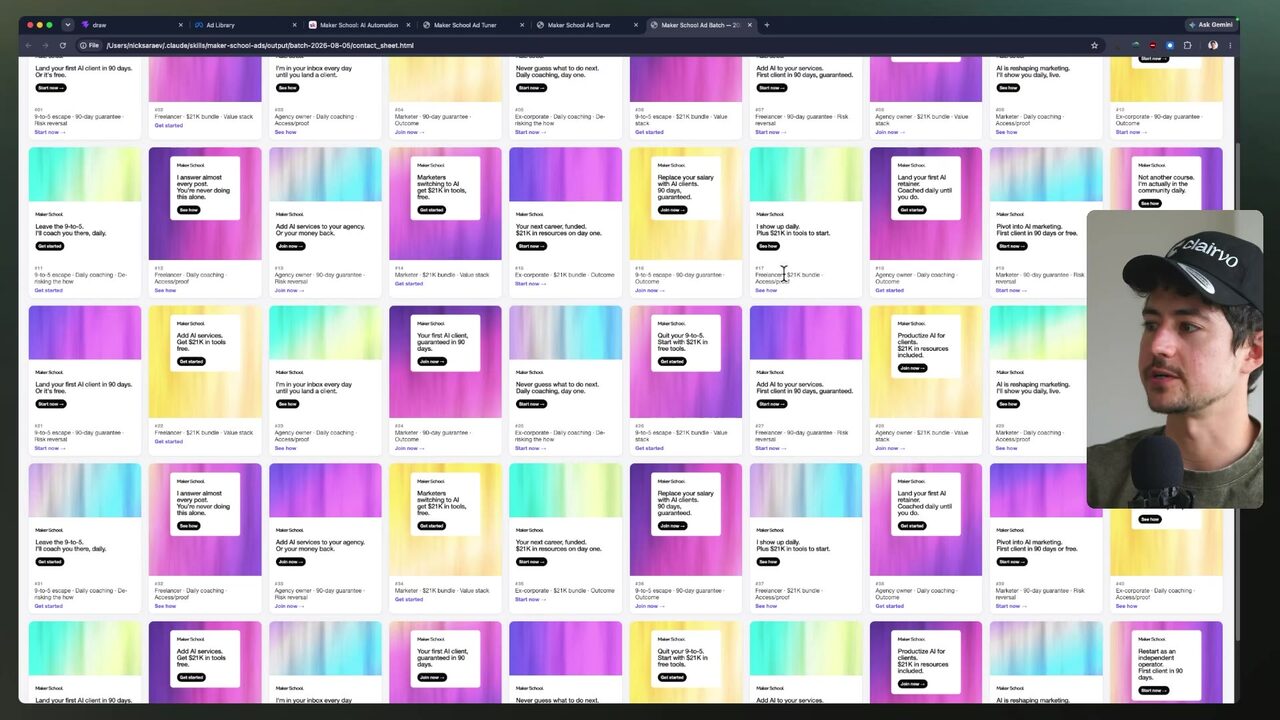The width and height of the screenshot is (1280, 720).
Task: Open the ad #18 "Land your first AI retainer" thumbnail
Action: (926, 204)
